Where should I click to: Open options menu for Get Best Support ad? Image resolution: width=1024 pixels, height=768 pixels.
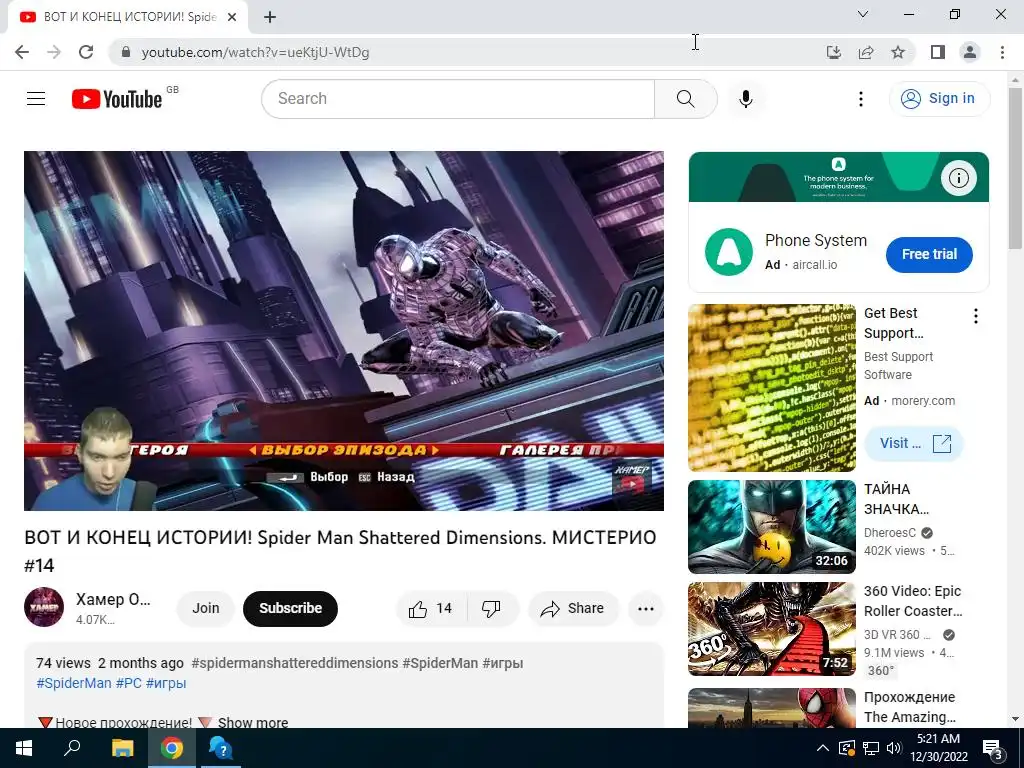pyautogui.click(x=976, y=317)
